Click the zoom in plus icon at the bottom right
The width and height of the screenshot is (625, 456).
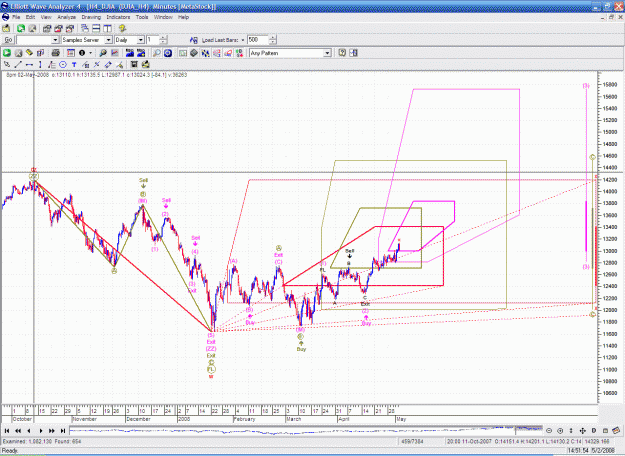(560, 431)
